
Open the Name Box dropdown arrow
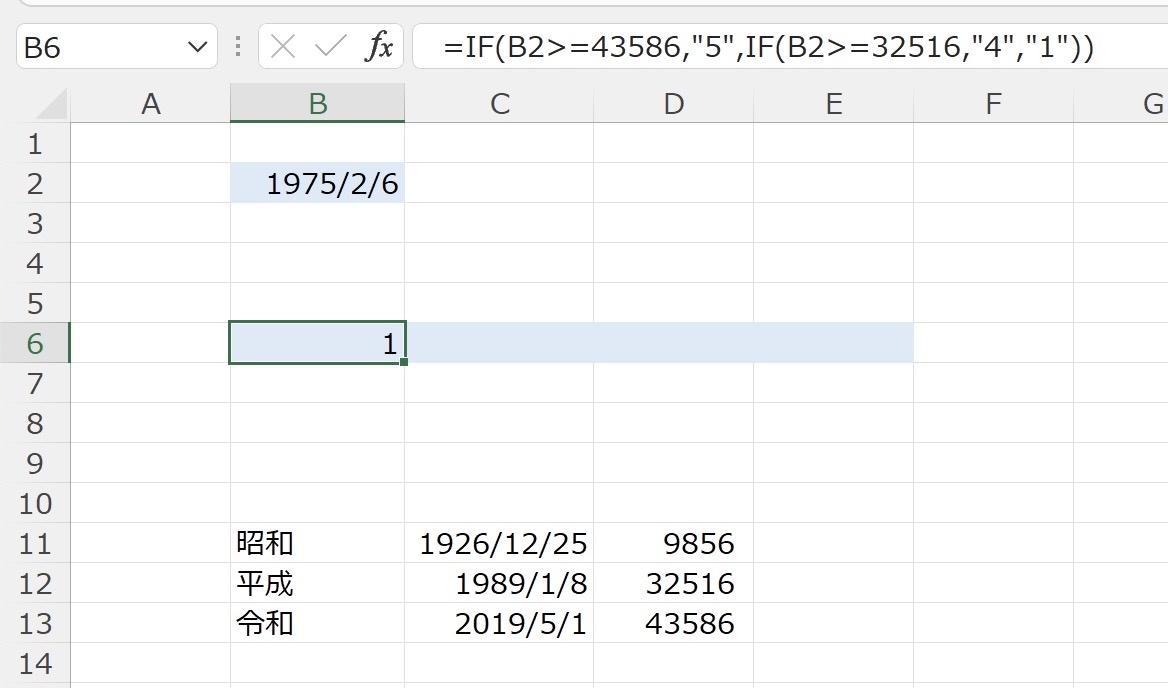[197, 47]
